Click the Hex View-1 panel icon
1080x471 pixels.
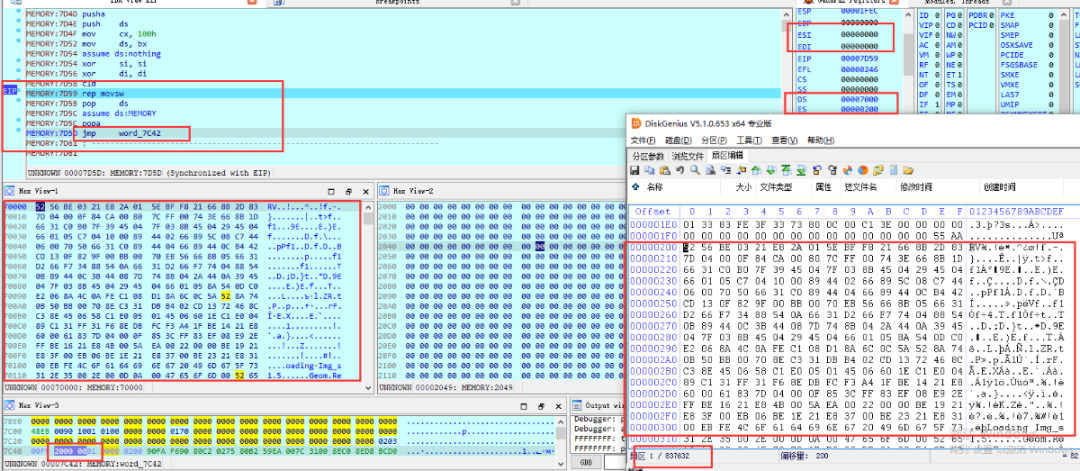coord(9,191)
